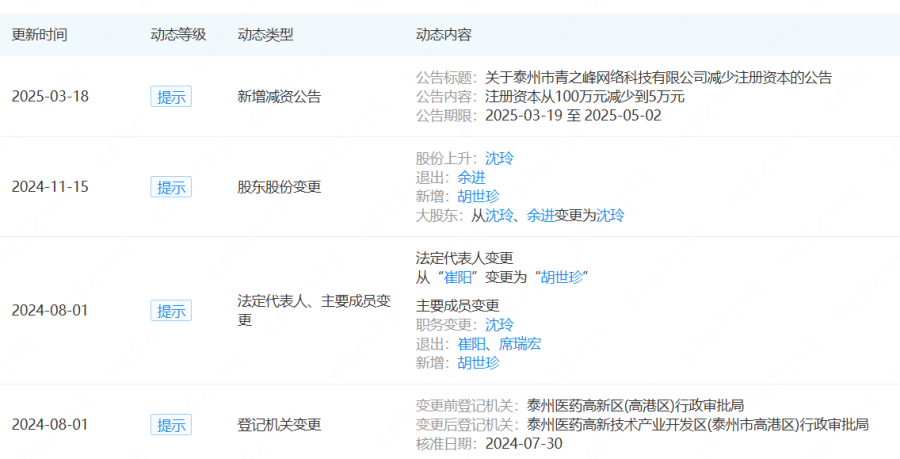Click 余进 link in the 大股东 line
900x459 pixels.
point(541,215)
